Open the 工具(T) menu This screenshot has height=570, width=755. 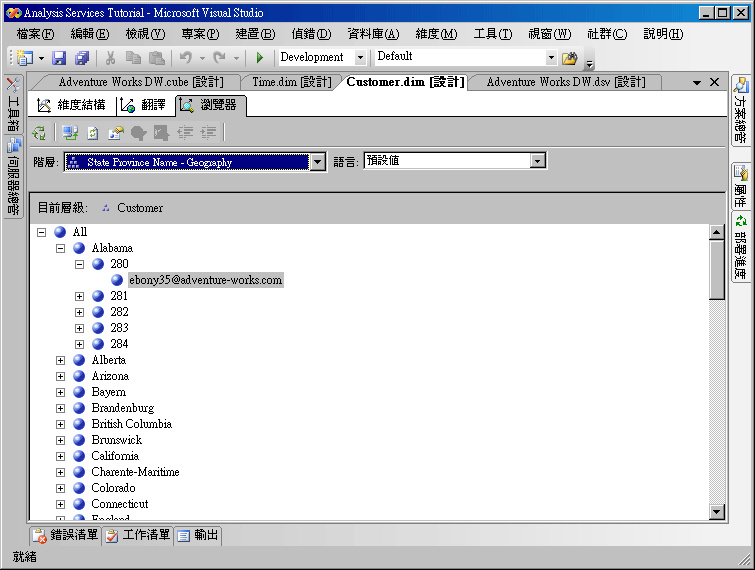493,34
